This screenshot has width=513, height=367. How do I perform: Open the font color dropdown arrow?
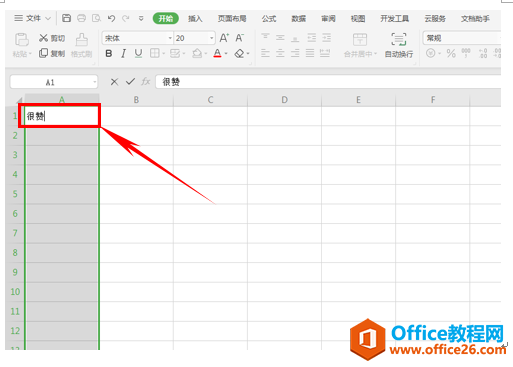tap(226, 53)
